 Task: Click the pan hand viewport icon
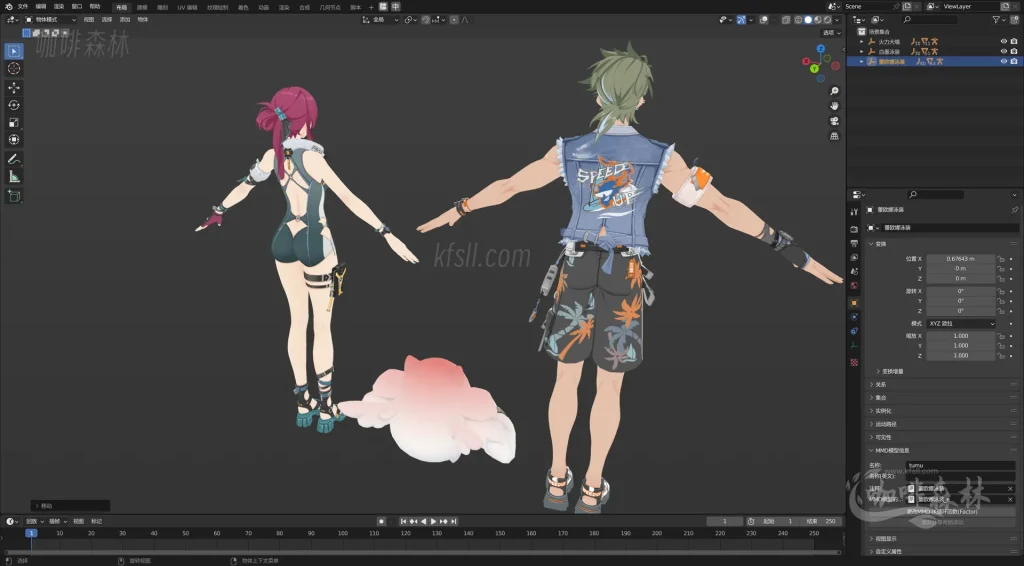click(834, 106)
